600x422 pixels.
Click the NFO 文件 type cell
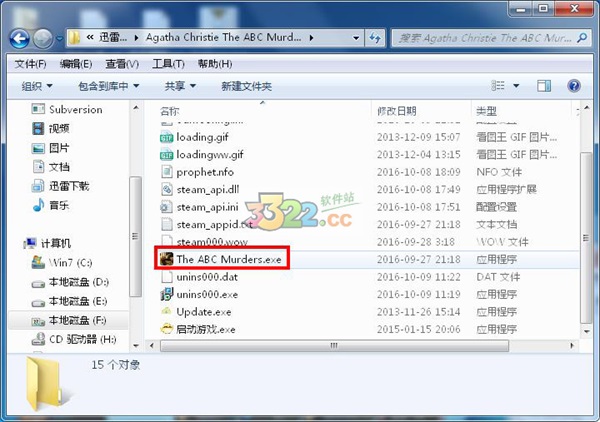point(499,172)
